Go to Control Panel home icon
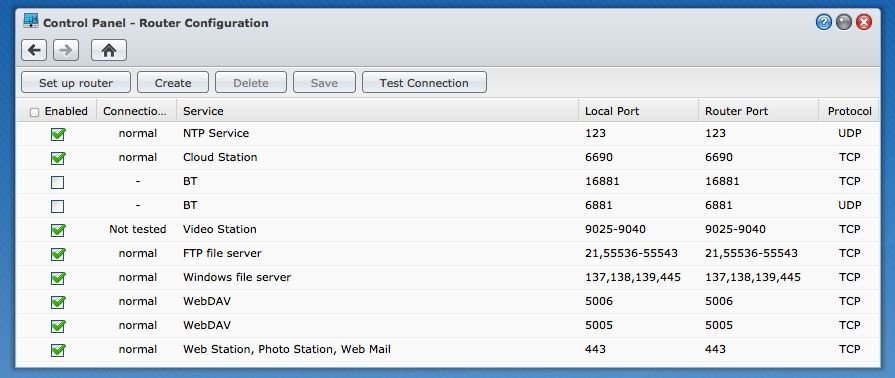 pyautogui.click(x=109, y=50)
